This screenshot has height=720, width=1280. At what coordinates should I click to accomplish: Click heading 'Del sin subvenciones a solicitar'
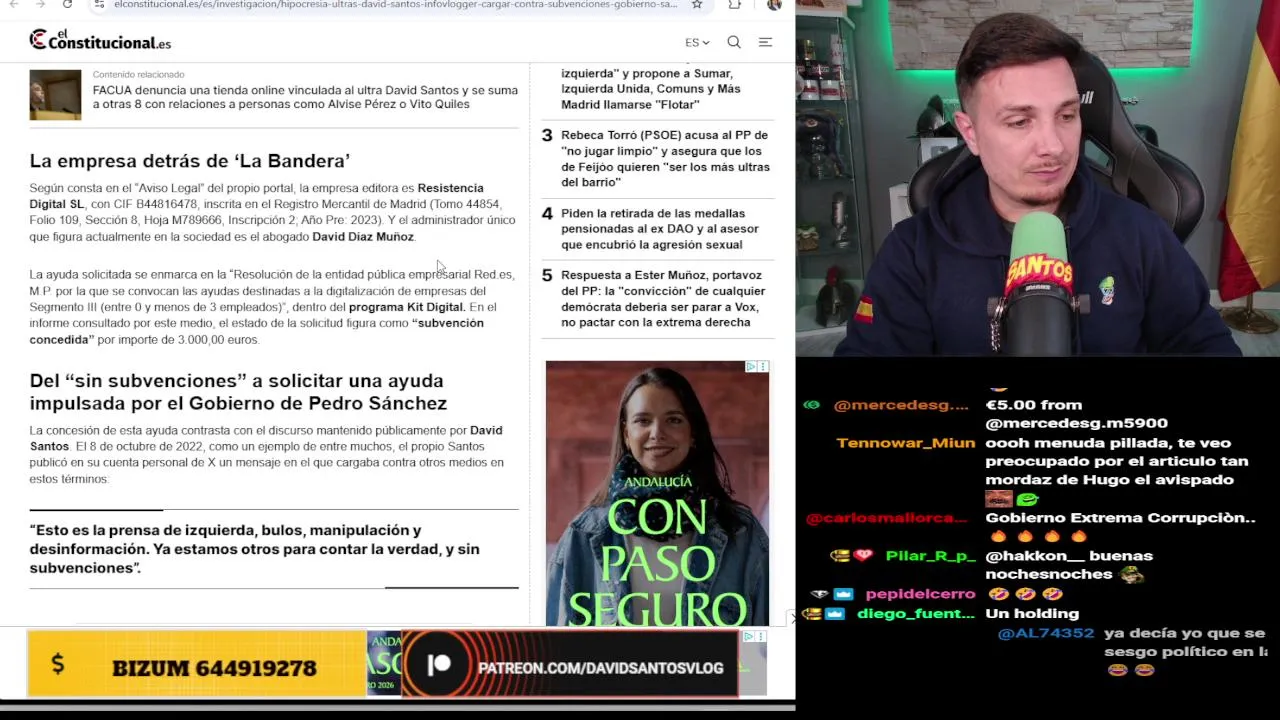[238, 392]
